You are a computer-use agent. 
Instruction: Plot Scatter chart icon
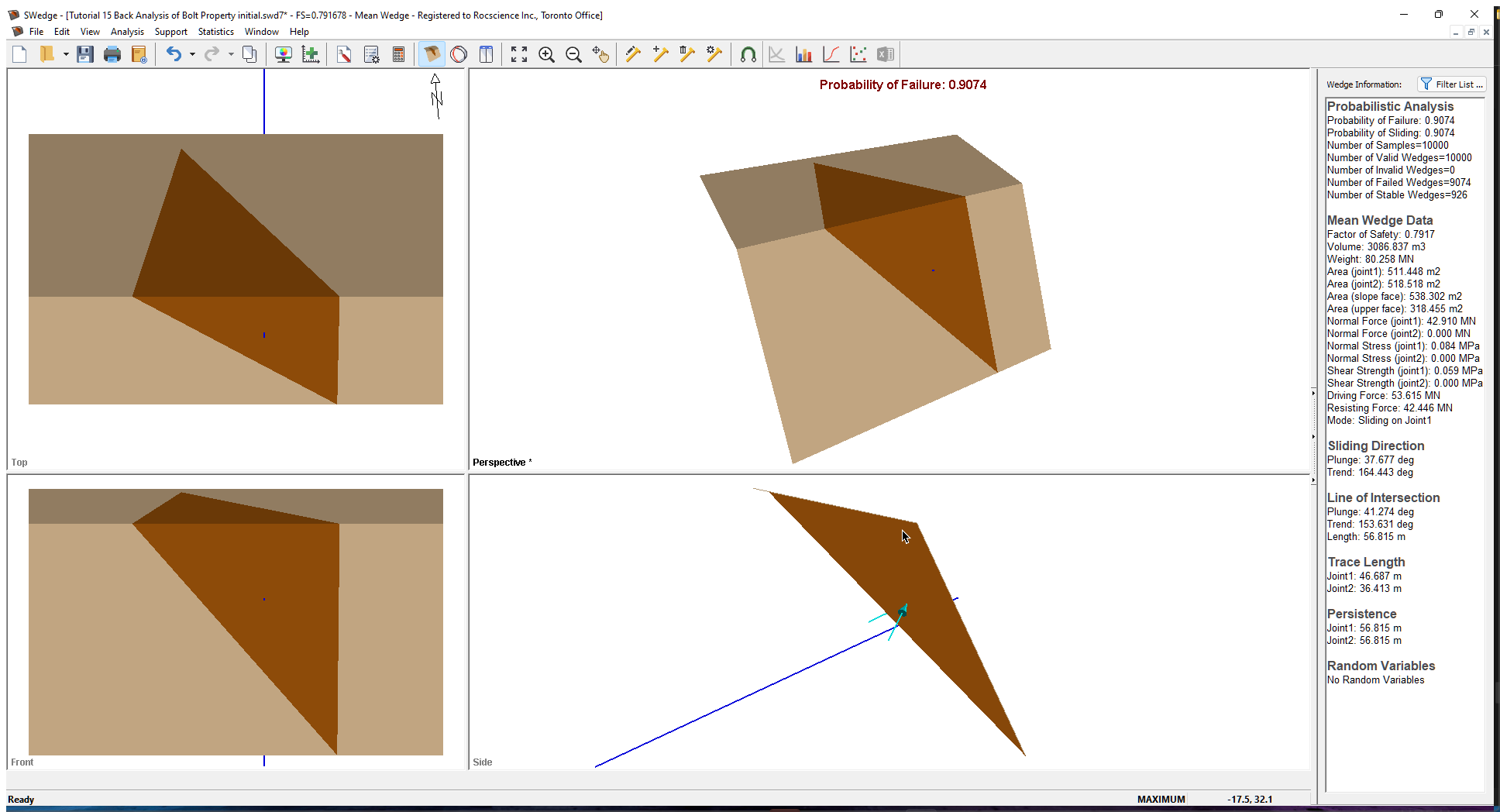[858, 54]
